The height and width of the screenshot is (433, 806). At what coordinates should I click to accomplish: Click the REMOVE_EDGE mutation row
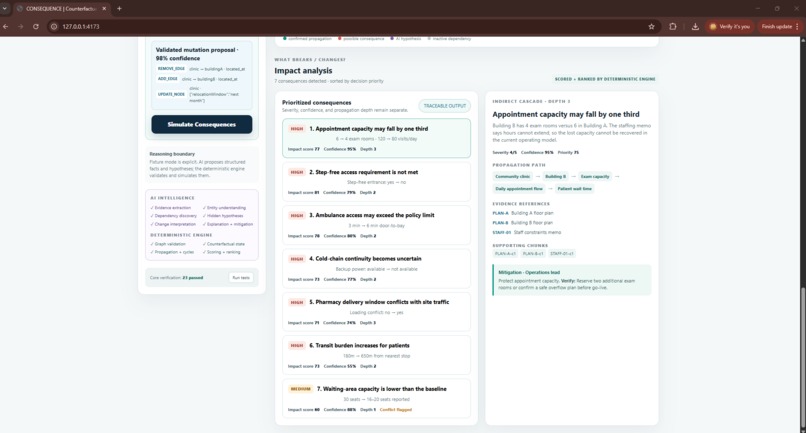[x=202, y=69]
